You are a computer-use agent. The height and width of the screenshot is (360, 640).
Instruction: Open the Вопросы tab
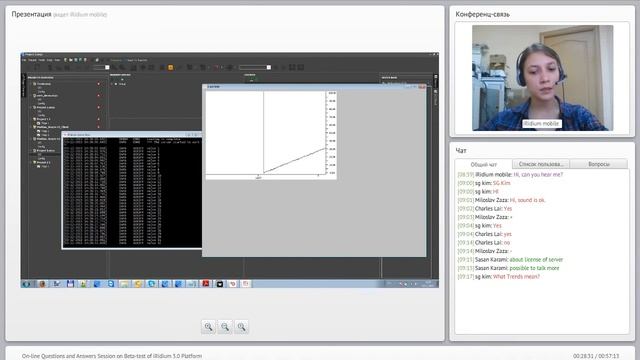click(599, 164)
